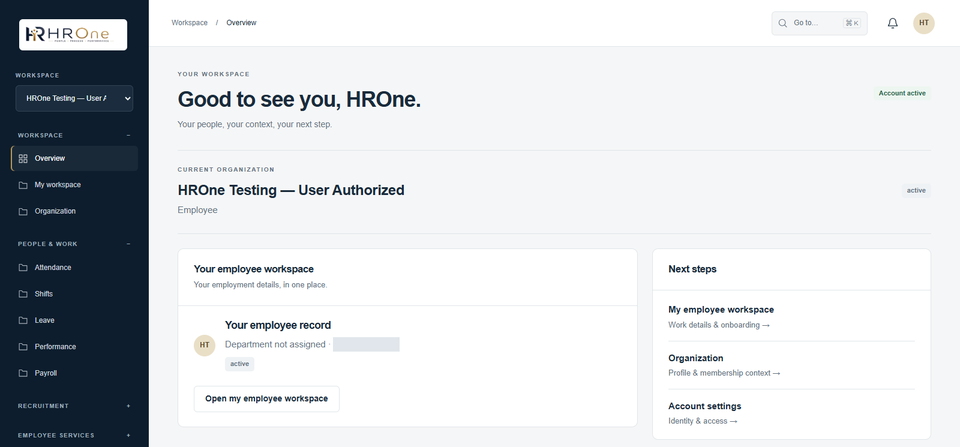Open the Attendance sidebar label
960x447 pixels.
53,268
